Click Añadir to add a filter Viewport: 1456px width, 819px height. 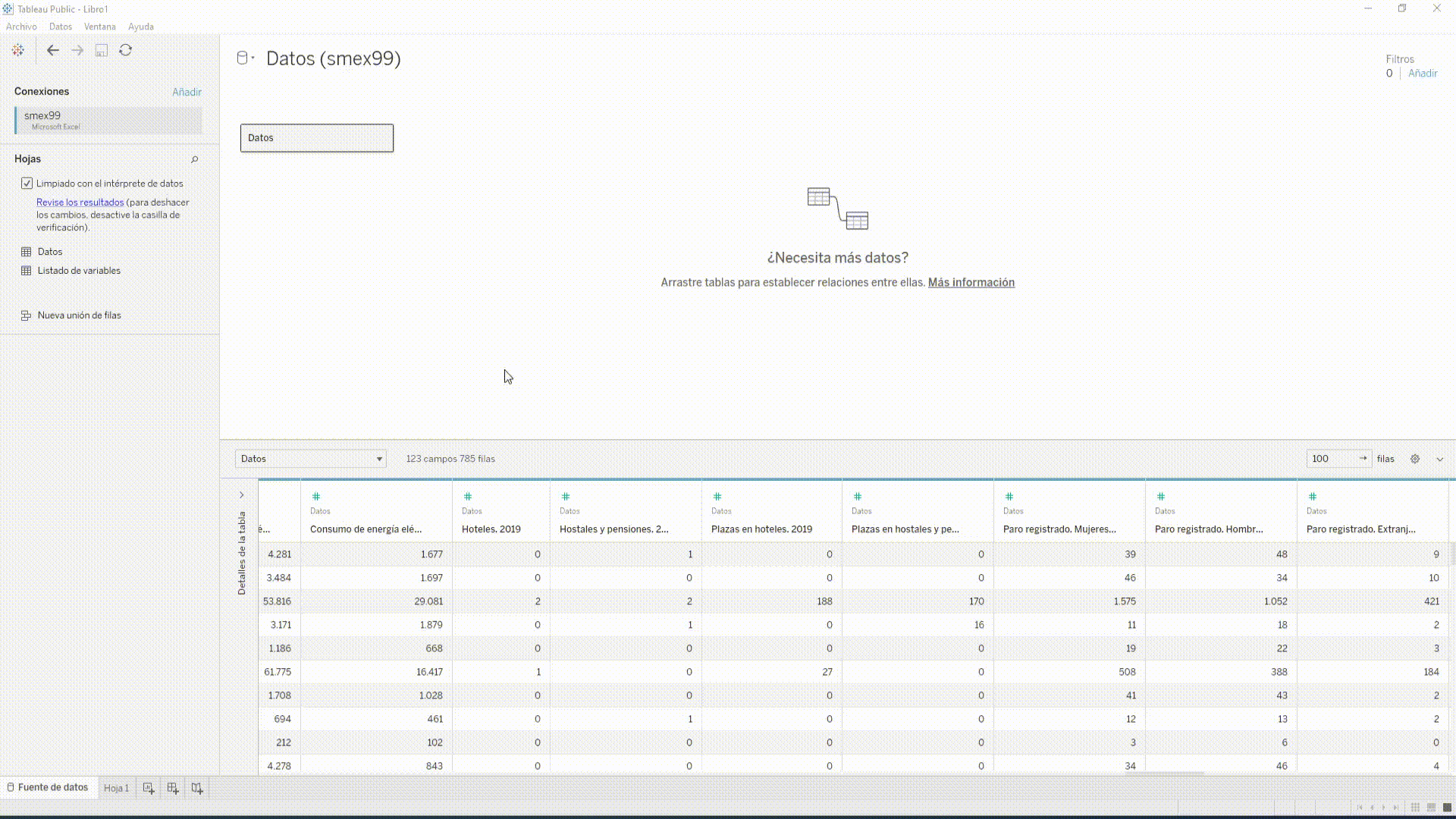point(1423,73)
